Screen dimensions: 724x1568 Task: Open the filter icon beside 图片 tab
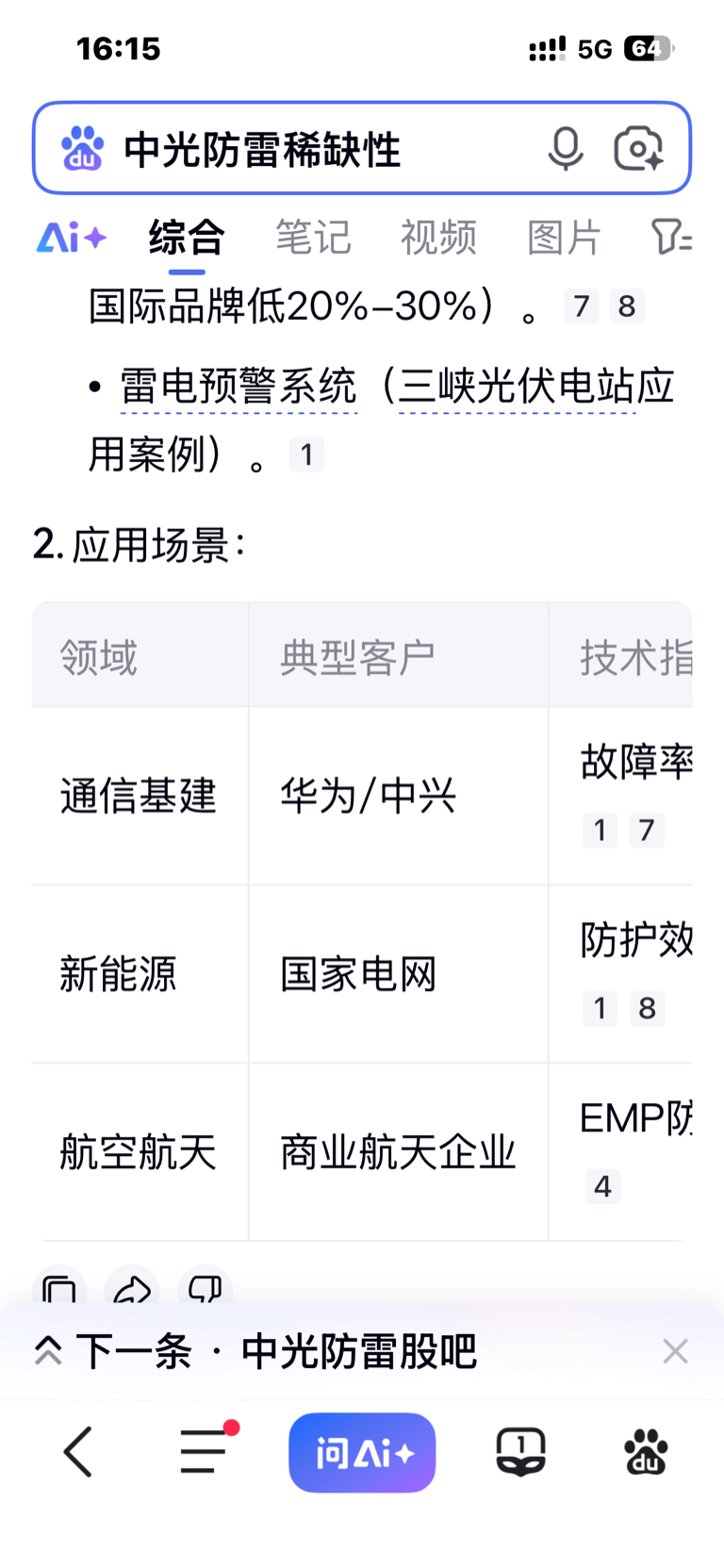coord(671,238)
